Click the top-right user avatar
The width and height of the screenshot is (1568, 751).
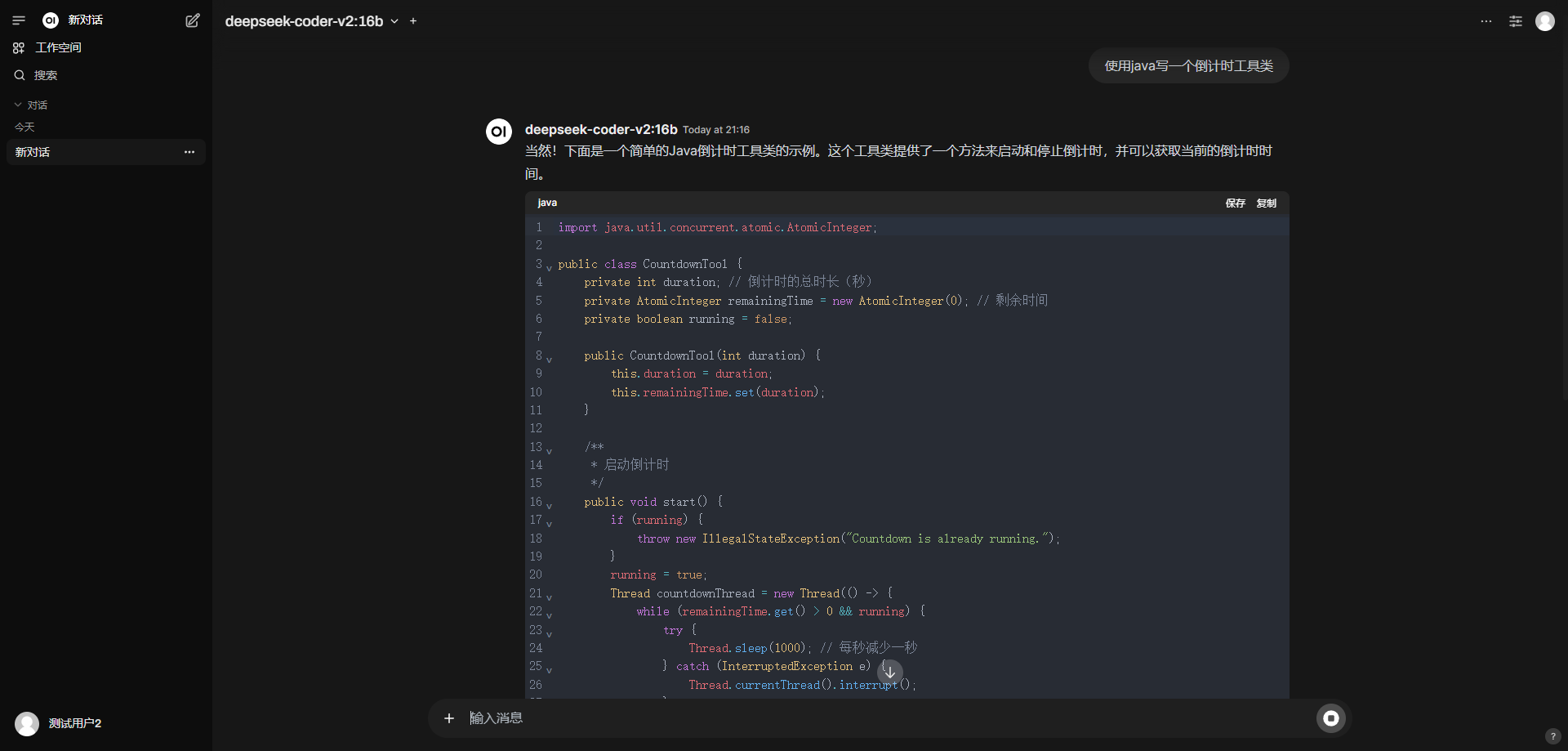(x=1544, y=21)
